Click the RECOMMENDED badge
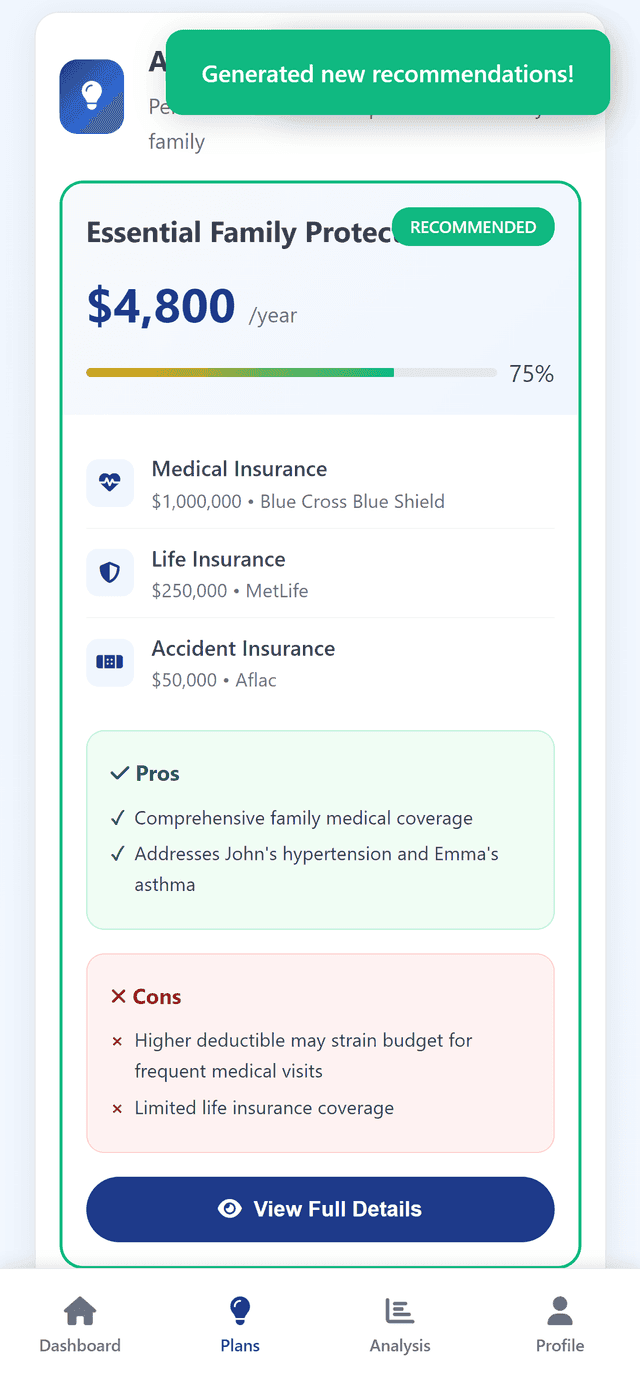The image size is (640, 1387). pyautogui.click(x=473, y=227)
